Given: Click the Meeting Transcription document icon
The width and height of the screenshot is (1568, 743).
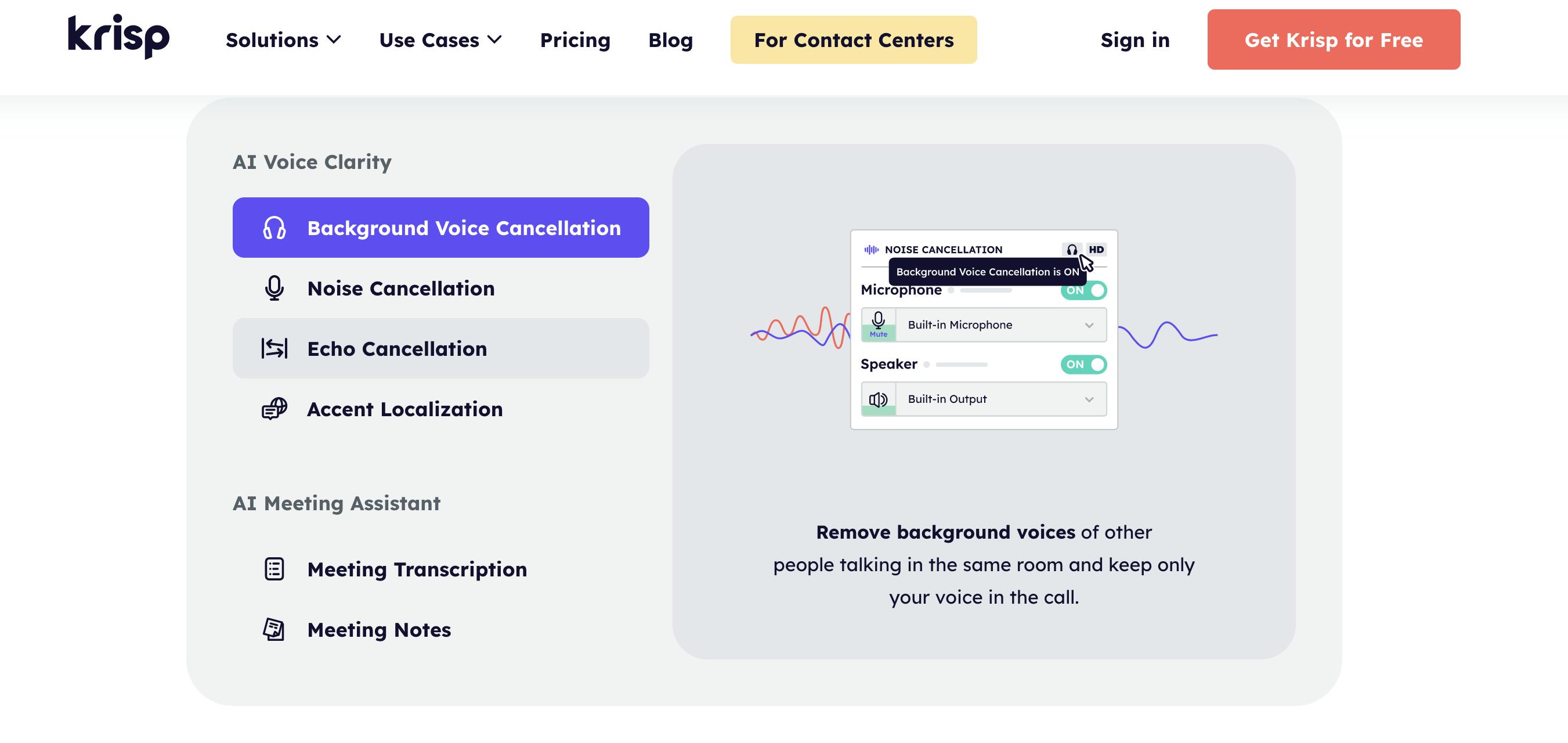Looking at the screenshot, I should coord(274,569).
